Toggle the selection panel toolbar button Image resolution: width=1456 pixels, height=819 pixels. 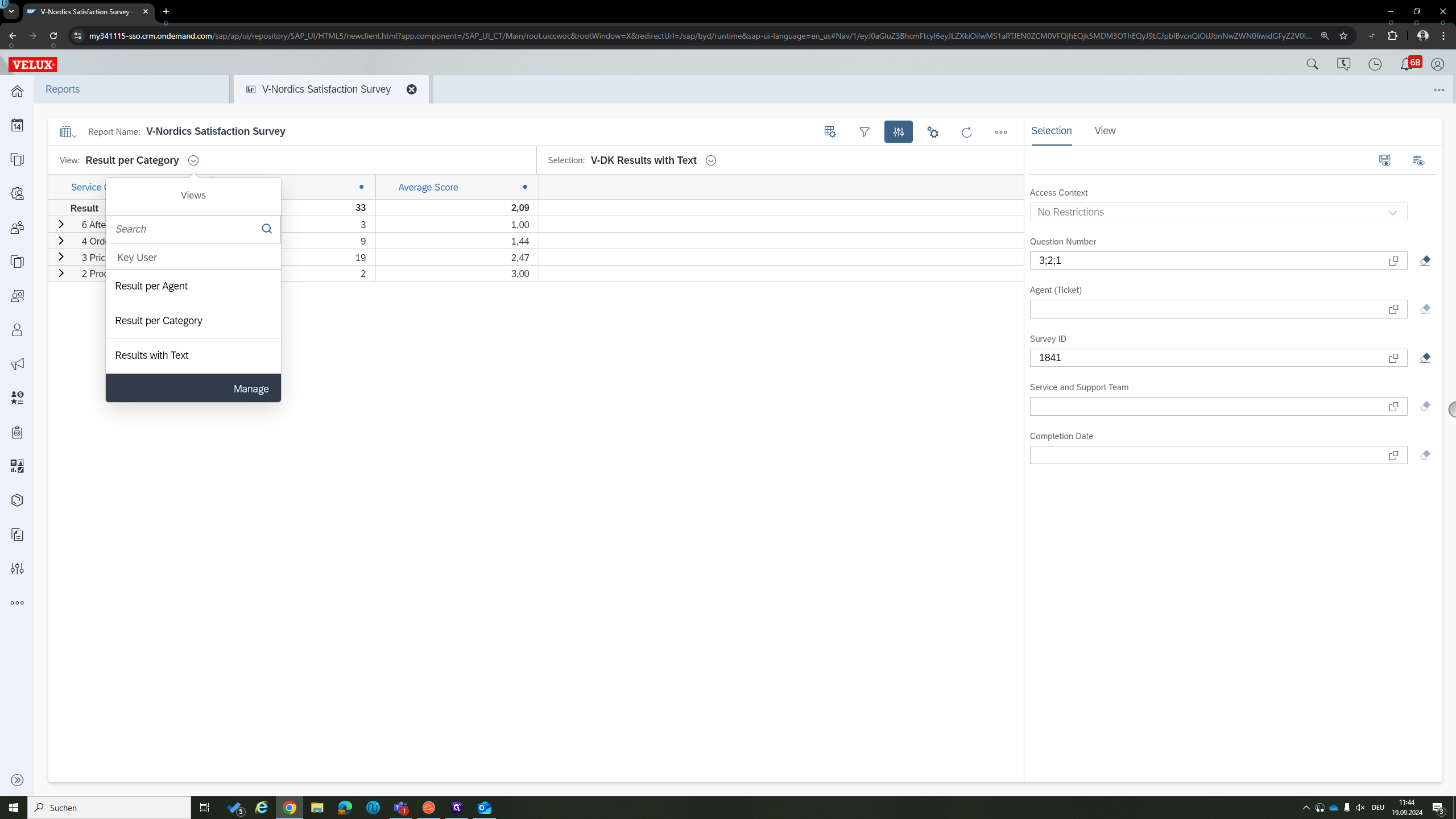point(898,132)
